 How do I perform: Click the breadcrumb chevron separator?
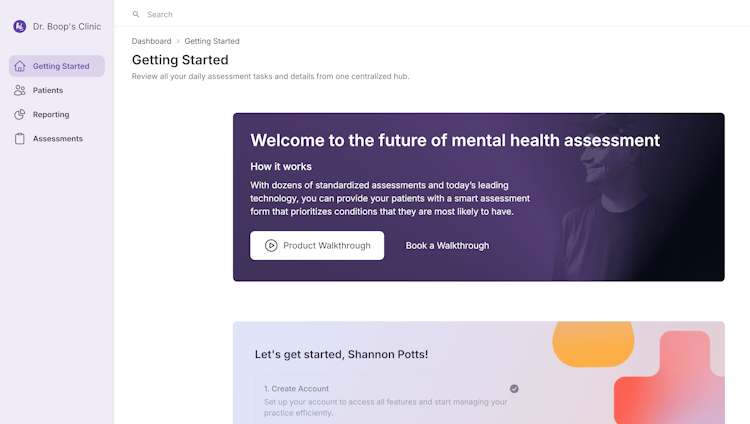[178, 41]
